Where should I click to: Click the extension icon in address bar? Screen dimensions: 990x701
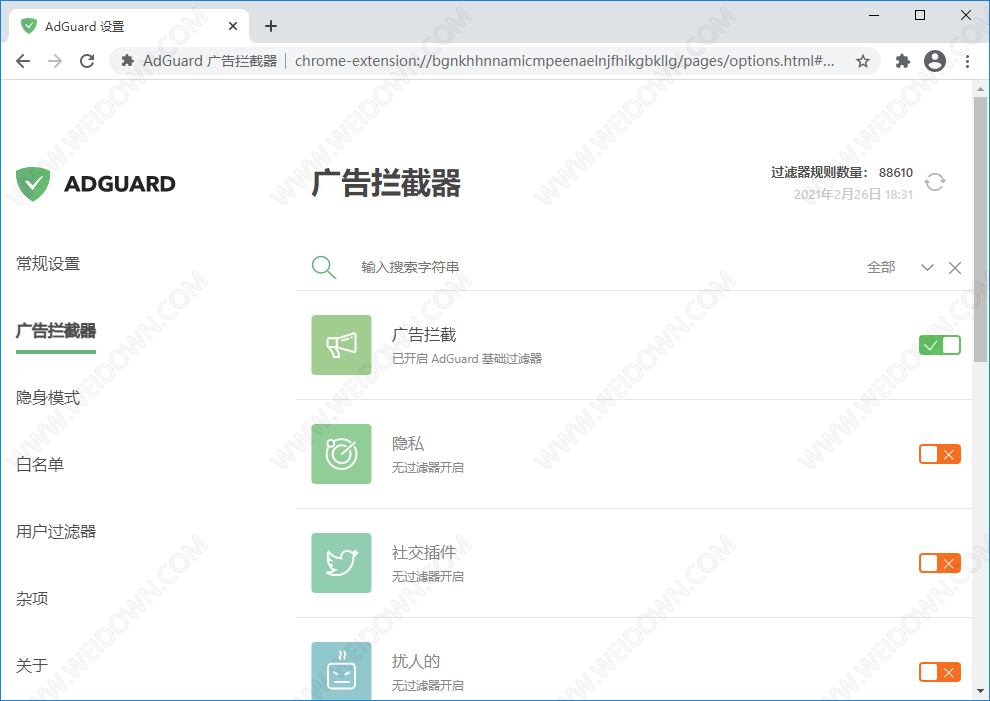click(128, 61)
